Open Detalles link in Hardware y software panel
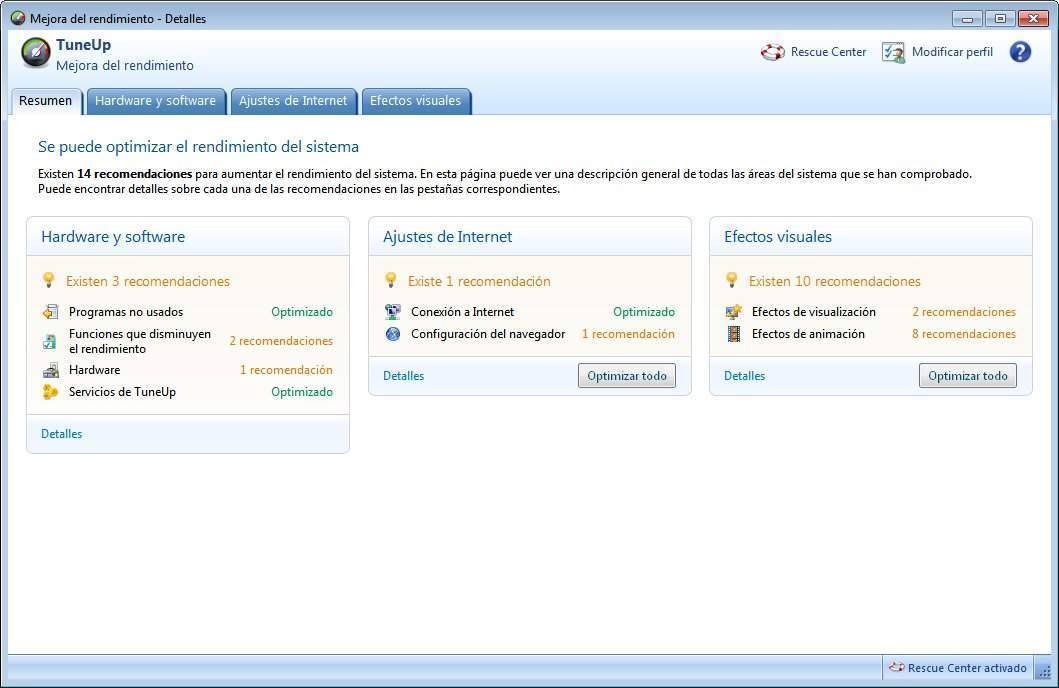This screenshot has width=1059, height=688. (x=61, y=434)
